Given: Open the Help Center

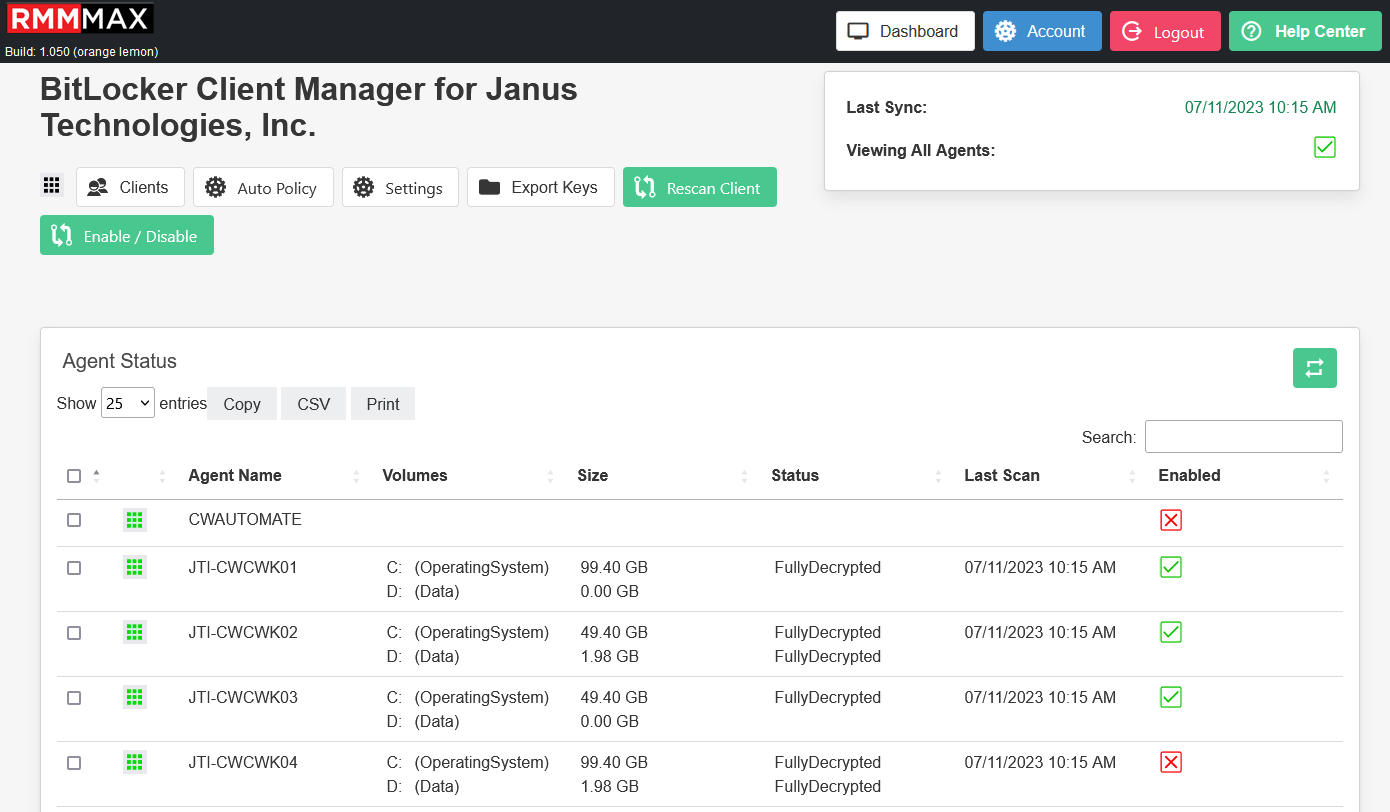Looking at the screenshot, I should click(1304, 31).
